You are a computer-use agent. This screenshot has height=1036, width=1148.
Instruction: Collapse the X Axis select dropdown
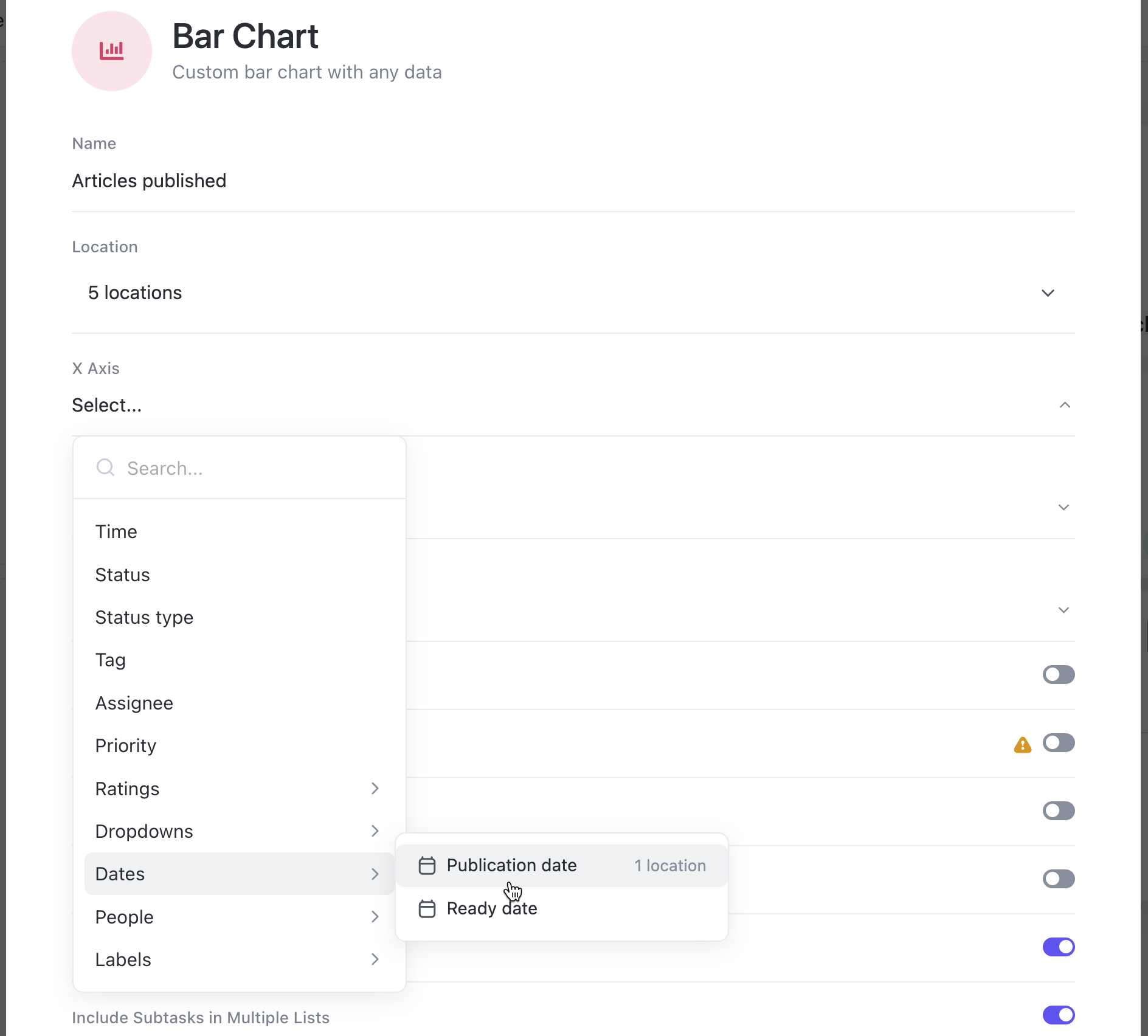tap(1063, 404)
